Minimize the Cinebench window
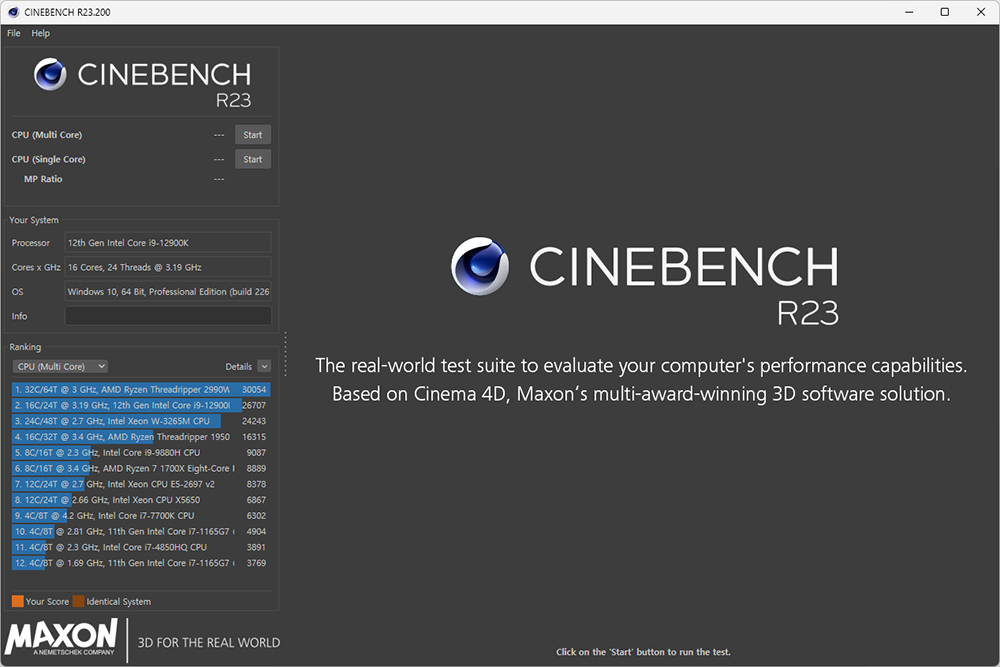The height and width of the screenshot is (667, 1000). [x=909, y=12]
